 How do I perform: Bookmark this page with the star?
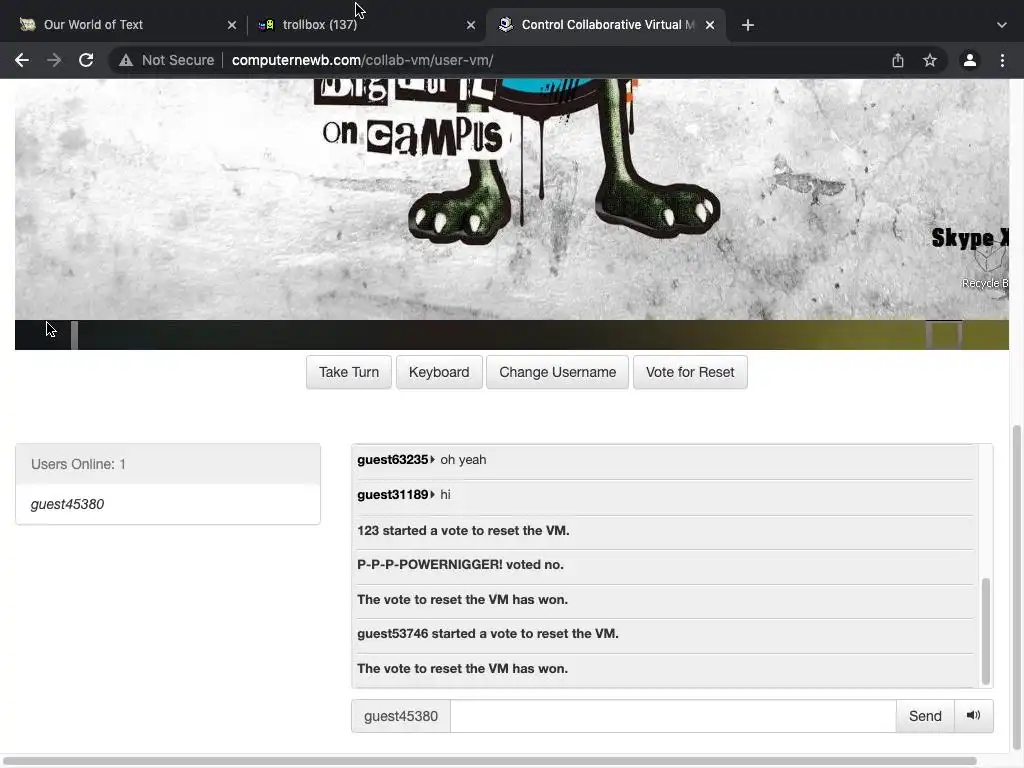pyautogui.click(x=930, y=60)
